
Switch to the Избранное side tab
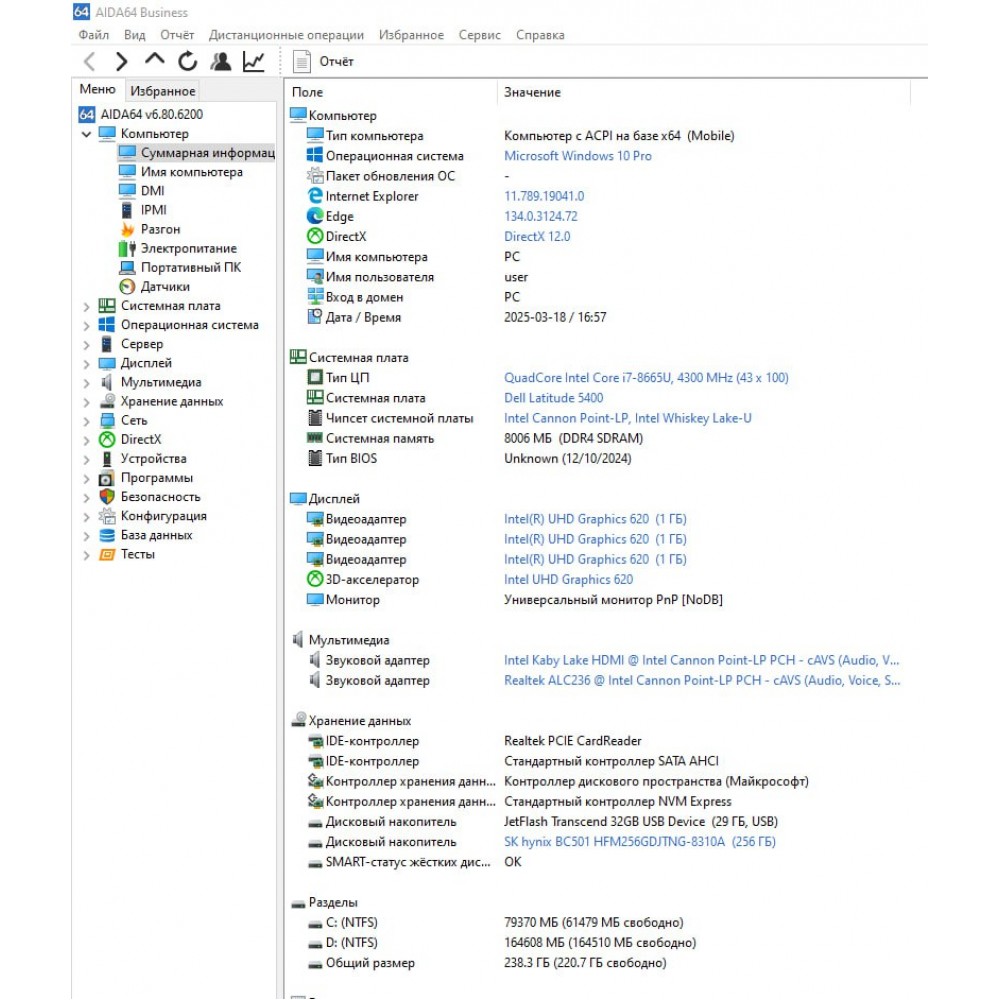163,91
